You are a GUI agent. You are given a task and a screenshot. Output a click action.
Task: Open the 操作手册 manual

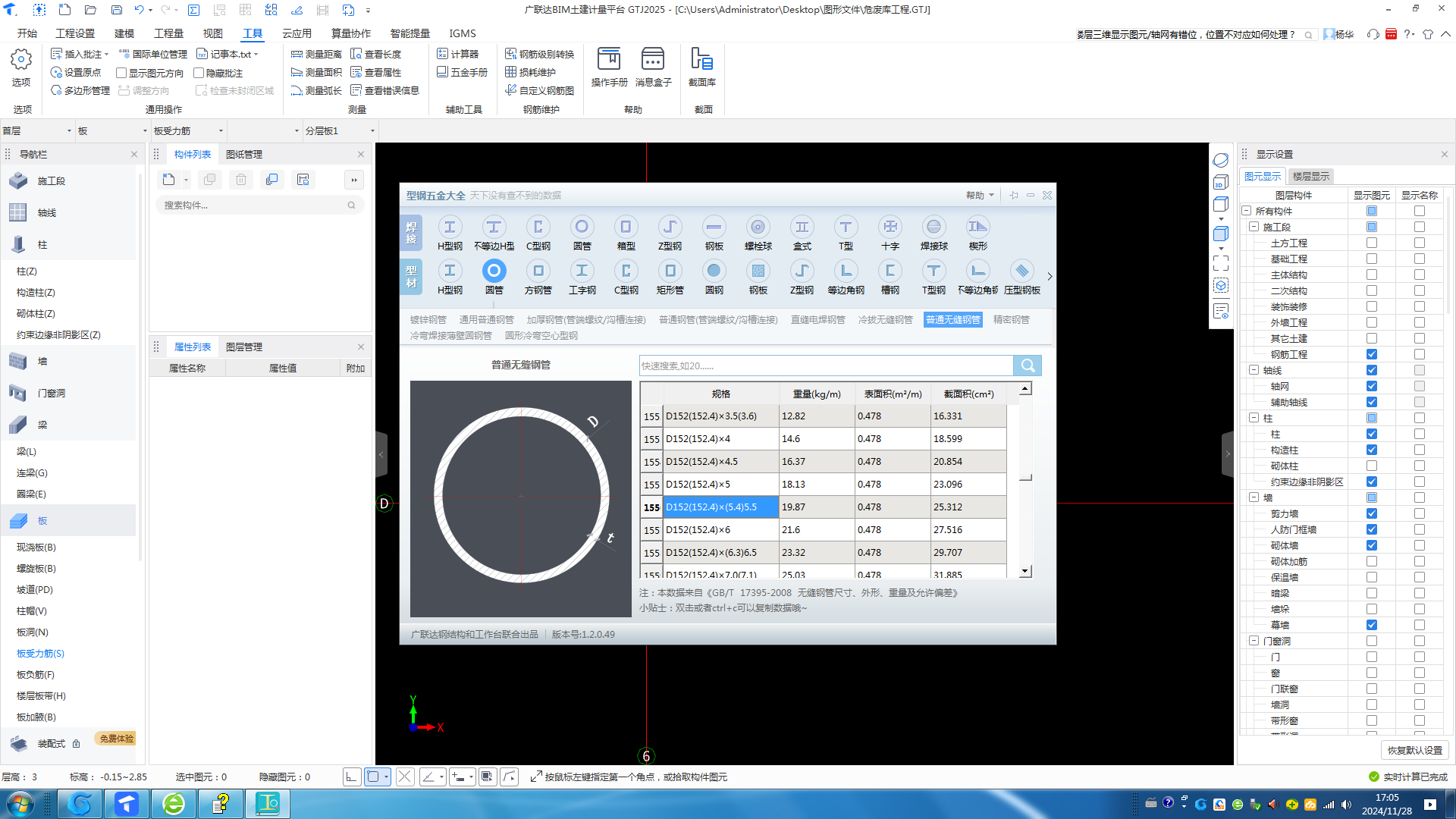tap(609, 67)
